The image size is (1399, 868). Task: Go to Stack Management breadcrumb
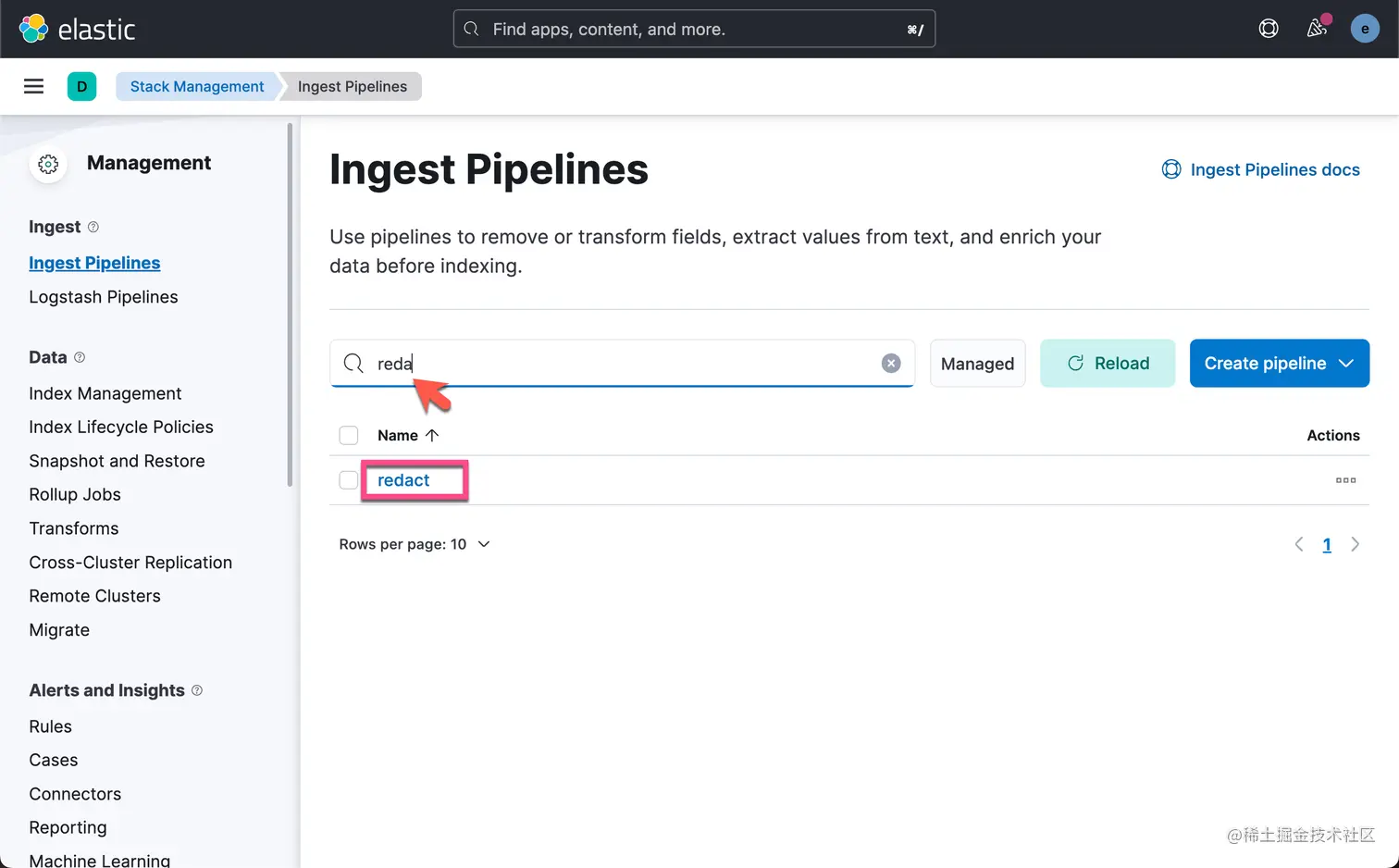[196, 86]
